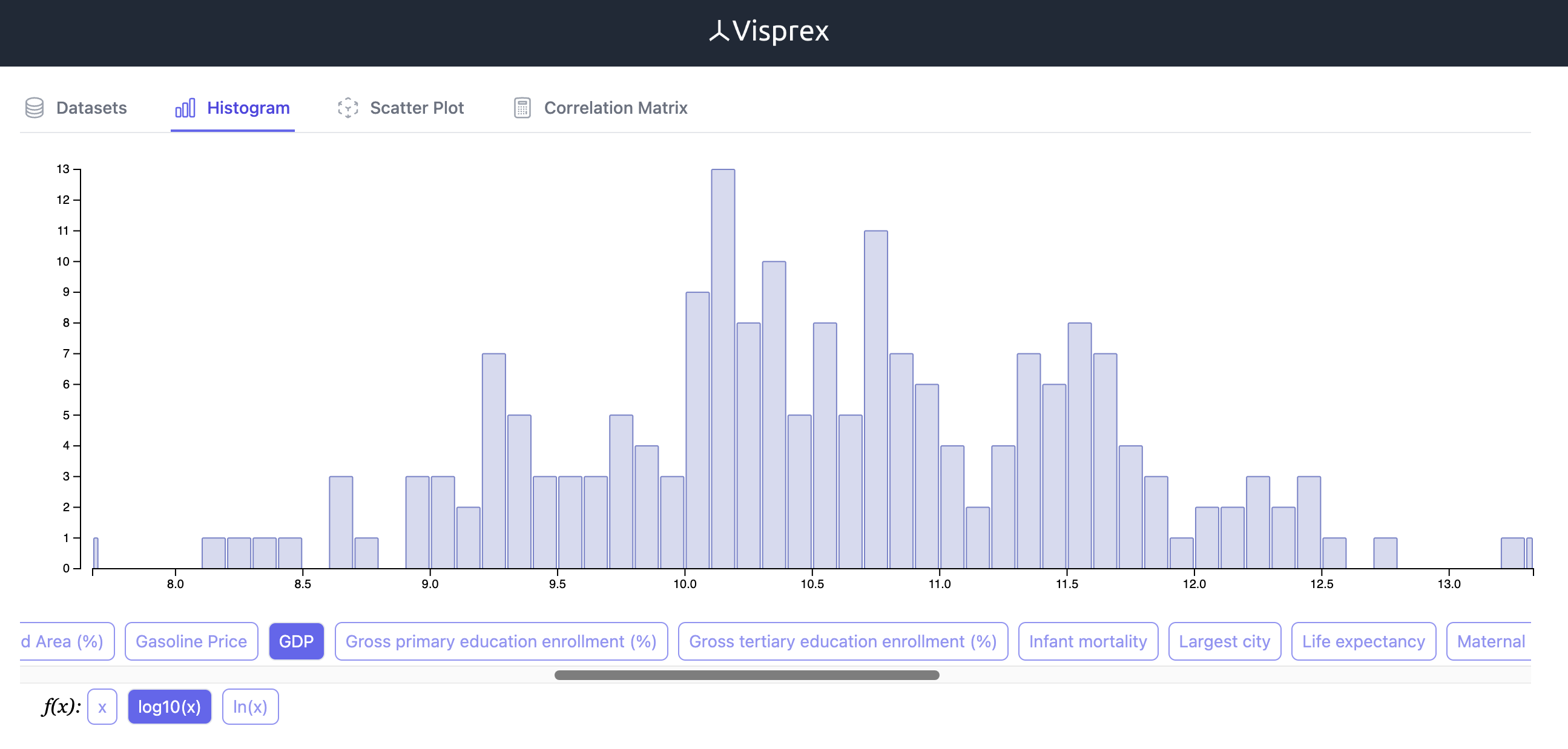The image size is (1568, 749).
Task: Click the x-axis label 9.0
Action: [x=430, y=584]
